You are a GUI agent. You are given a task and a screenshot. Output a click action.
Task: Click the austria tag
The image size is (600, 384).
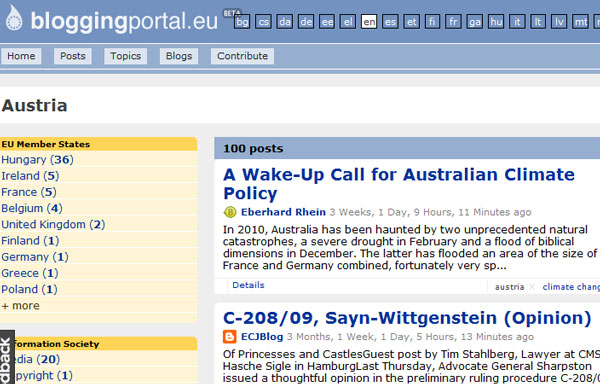[509, 287]
